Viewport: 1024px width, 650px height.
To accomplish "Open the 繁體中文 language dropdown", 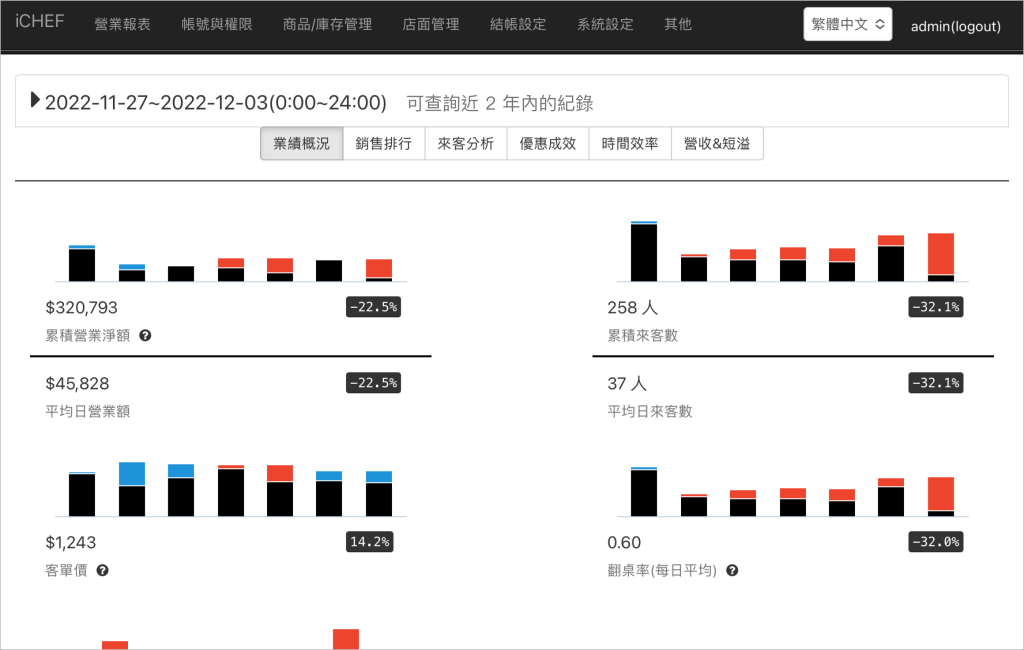I will pos(847,25).
